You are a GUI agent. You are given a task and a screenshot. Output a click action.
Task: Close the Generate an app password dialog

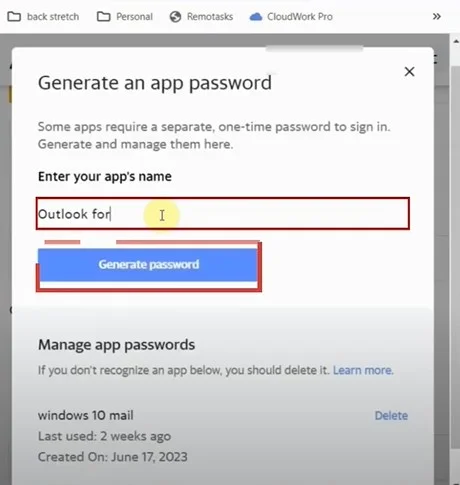point(409,71)
